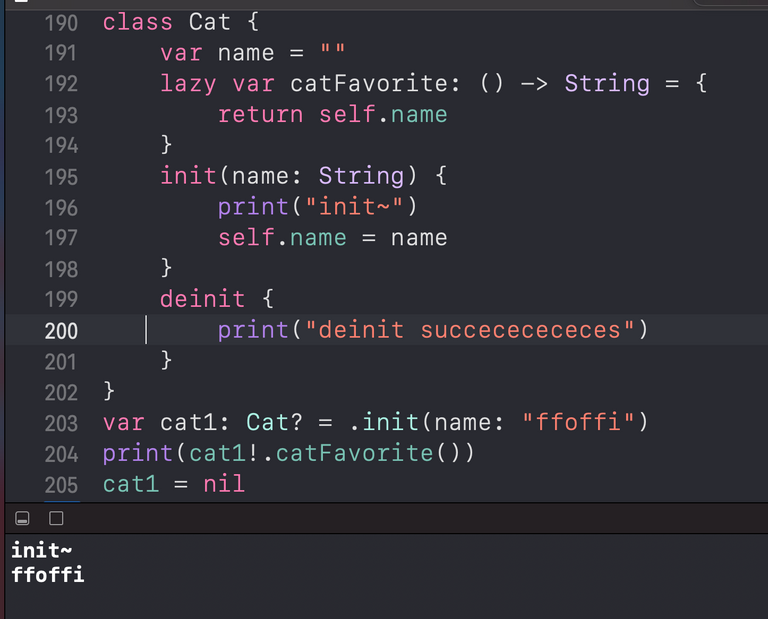The height and width of the screenshot is (619, 768).
Task: Click the "init~" string on line 196
Action: (x=354, y=206)
